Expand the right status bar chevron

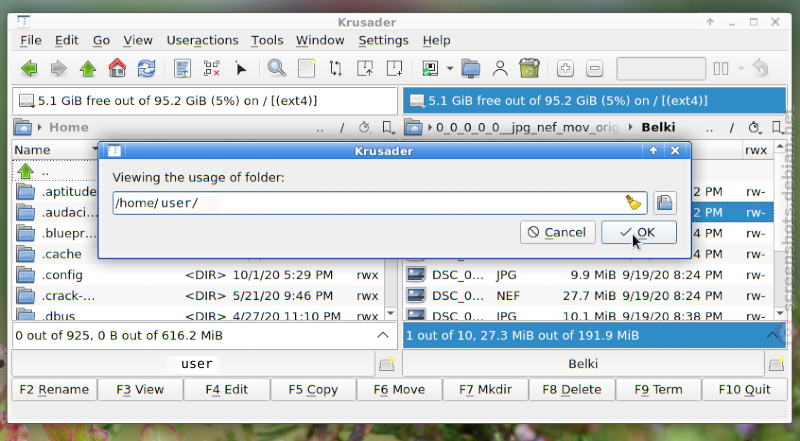click(772, 335)
